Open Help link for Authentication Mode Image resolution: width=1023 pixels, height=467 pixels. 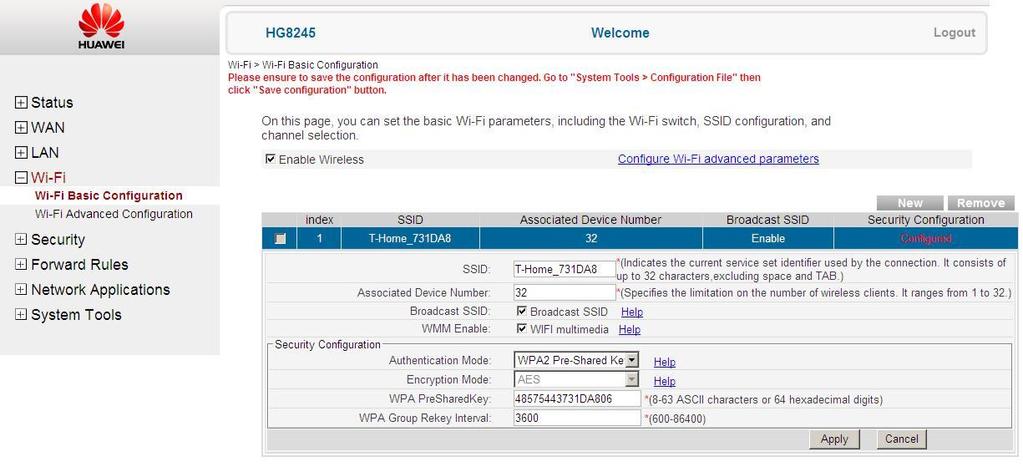(664, 362)
